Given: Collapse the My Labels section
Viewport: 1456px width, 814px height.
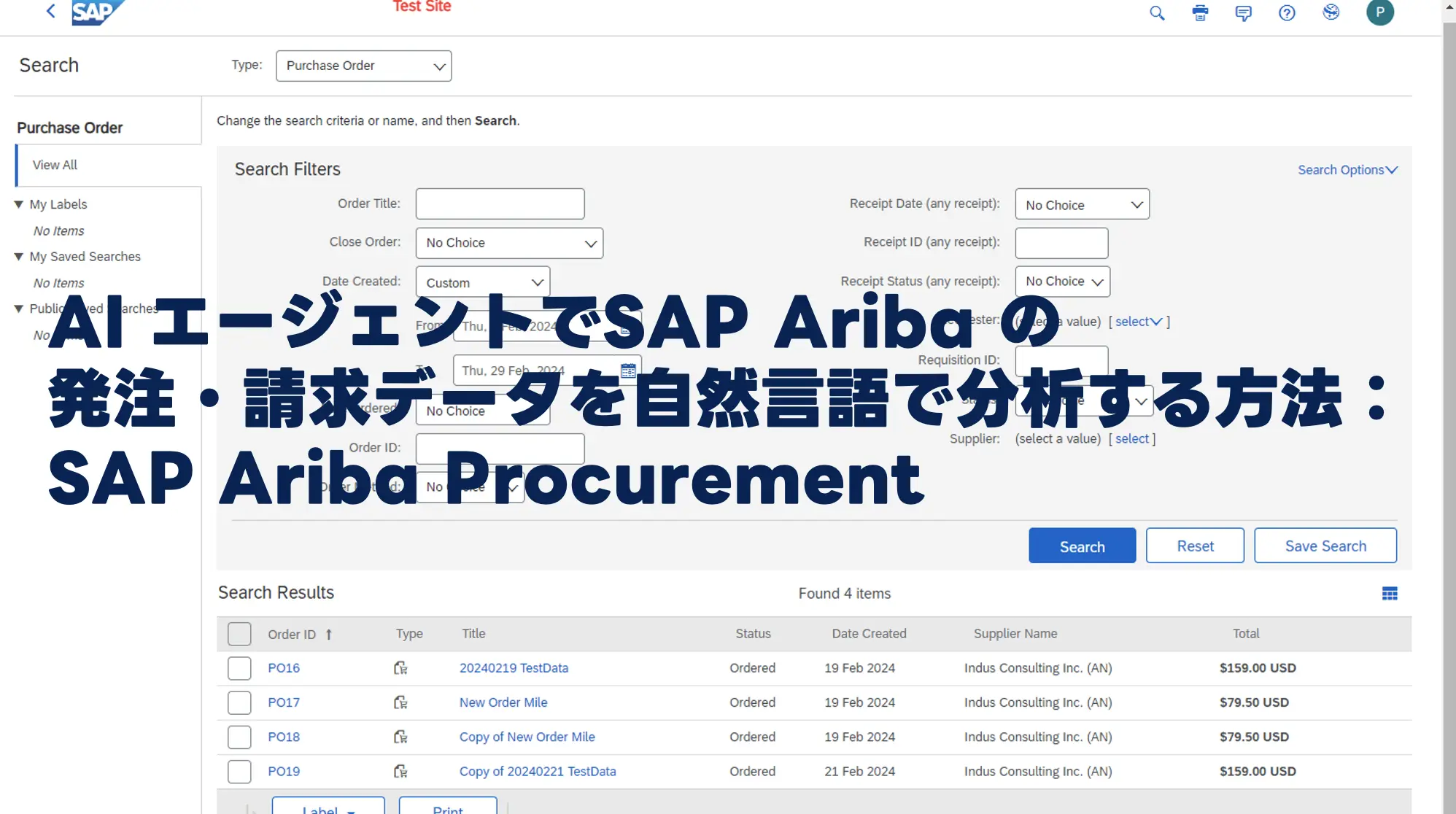Looking at the screenshot, I should 19,204.
